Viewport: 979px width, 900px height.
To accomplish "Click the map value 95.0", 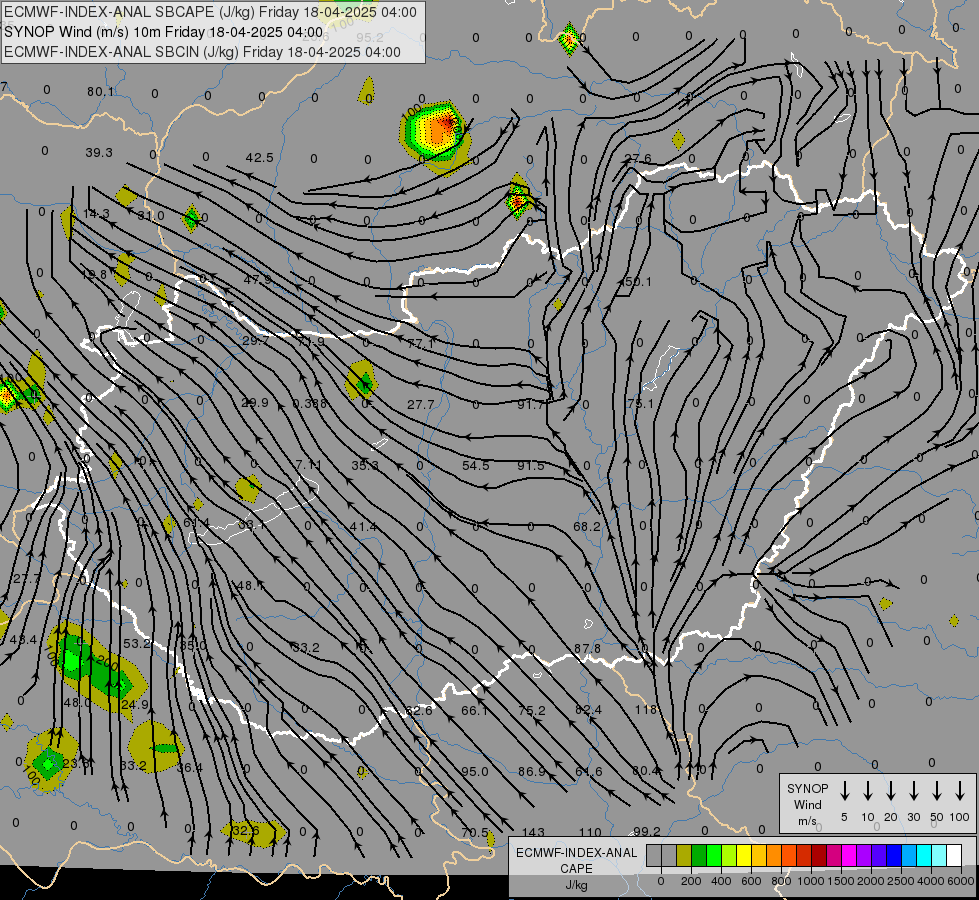I will coord(475,771).
